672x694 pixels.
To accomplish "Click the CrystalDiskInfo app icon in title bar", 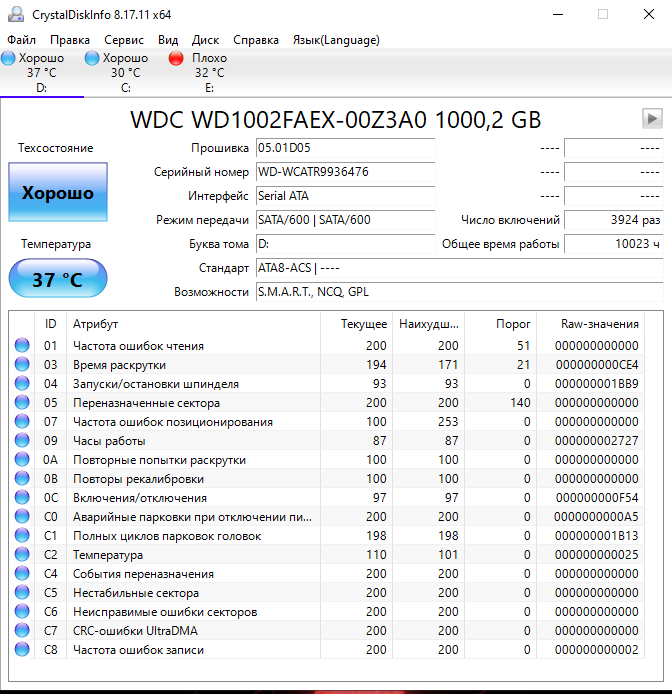I will pos(16,15).
